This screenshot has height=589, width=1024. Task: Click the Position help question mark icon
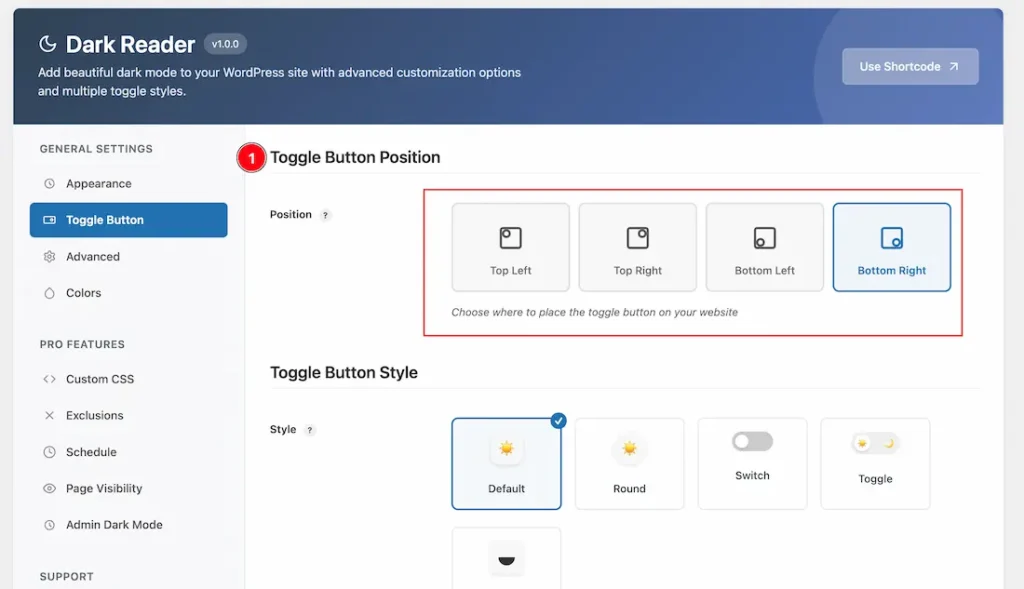pos(325,215)
